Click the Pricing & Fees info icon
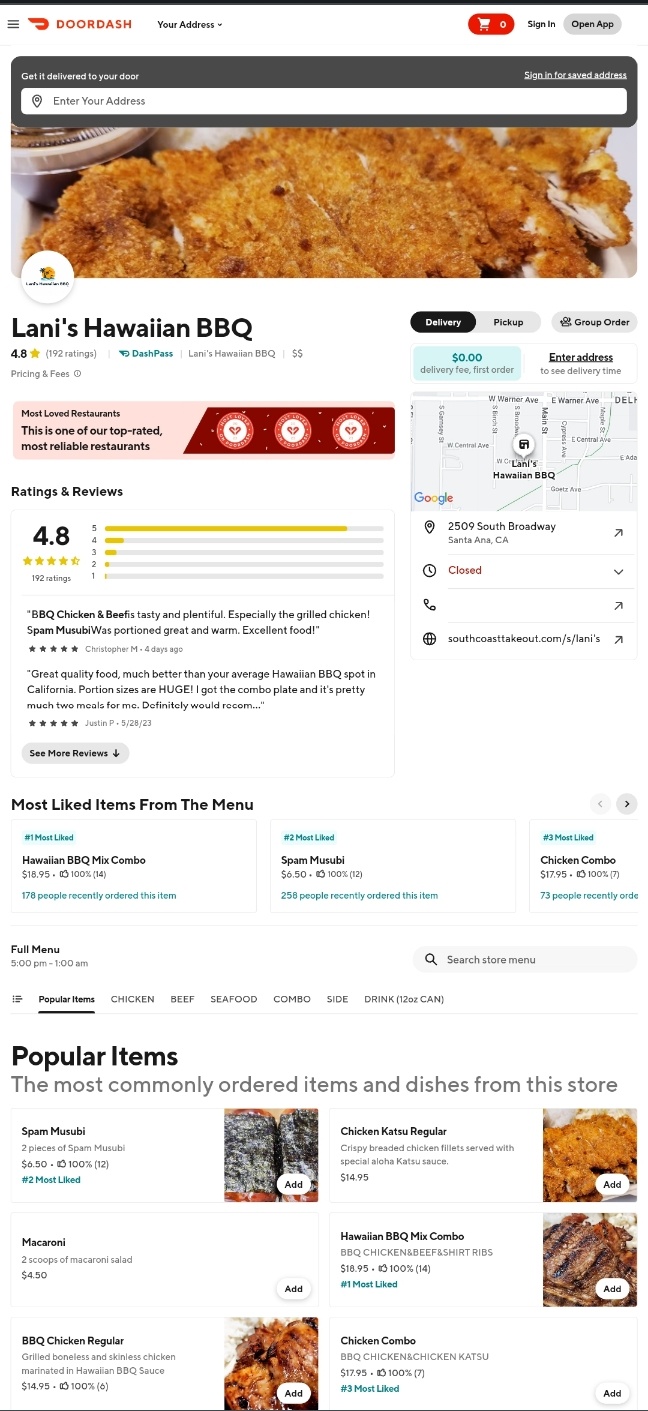 [x=77, y=374]
